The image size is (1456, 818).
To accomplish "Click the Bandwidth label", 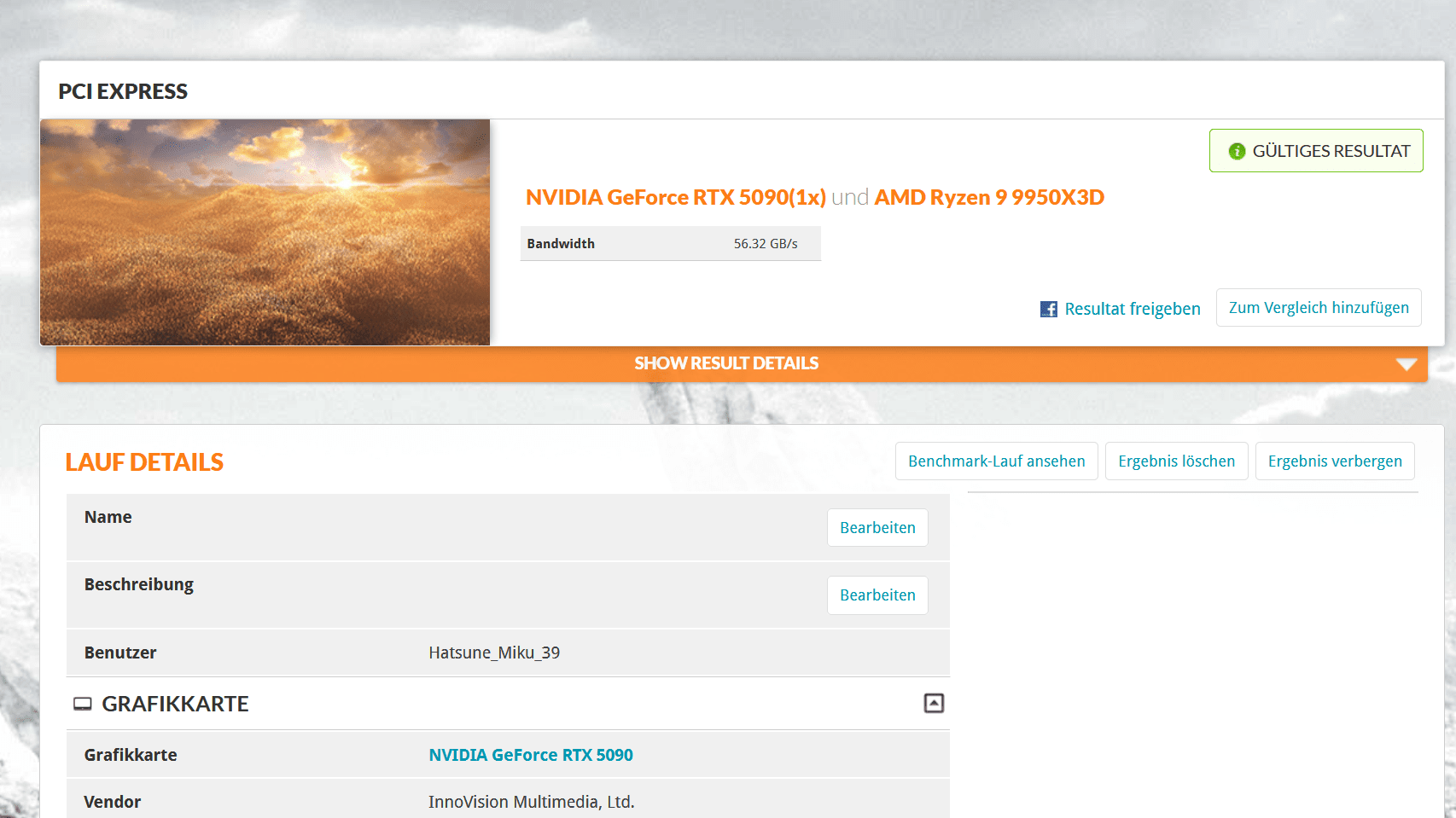I will pos(561,243).
